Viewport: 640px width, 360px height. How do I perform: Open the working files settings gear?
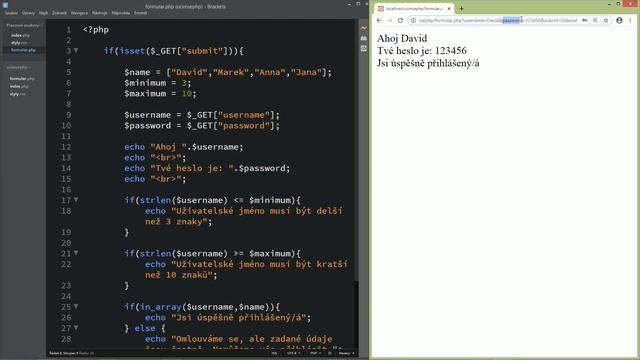[x=42, y=25]
